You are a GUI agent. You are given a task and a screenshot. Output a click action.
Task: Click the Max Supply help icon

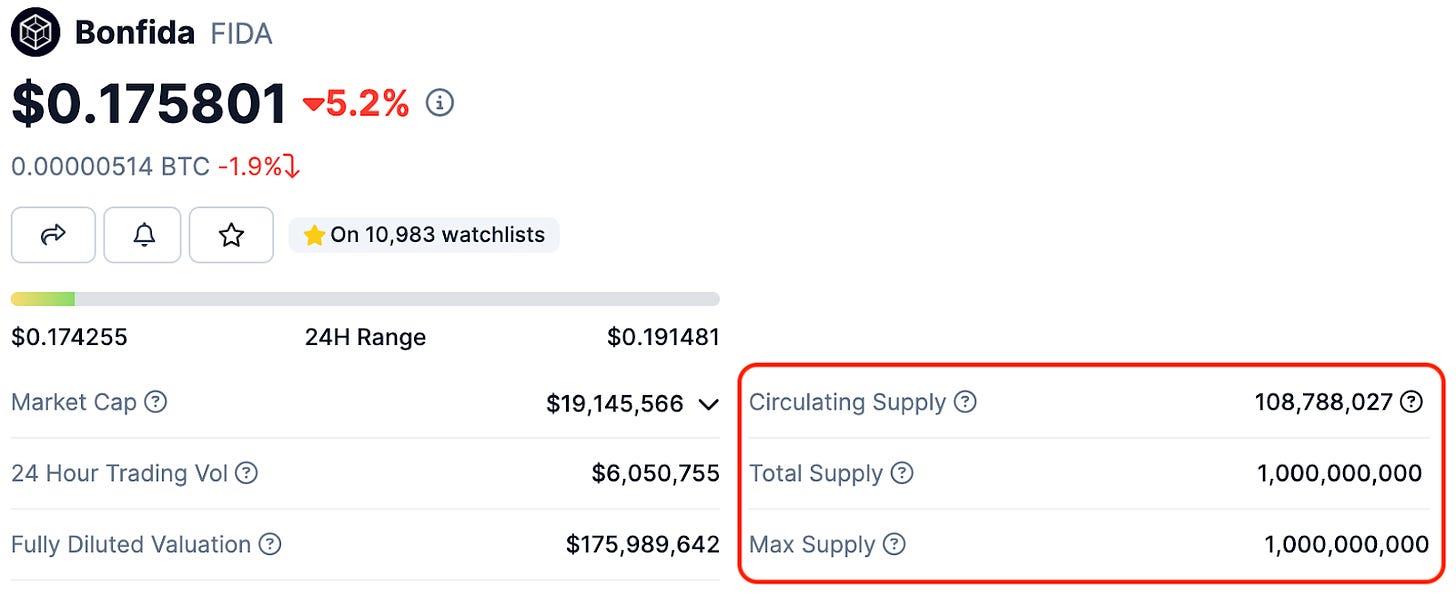(894, 545)
